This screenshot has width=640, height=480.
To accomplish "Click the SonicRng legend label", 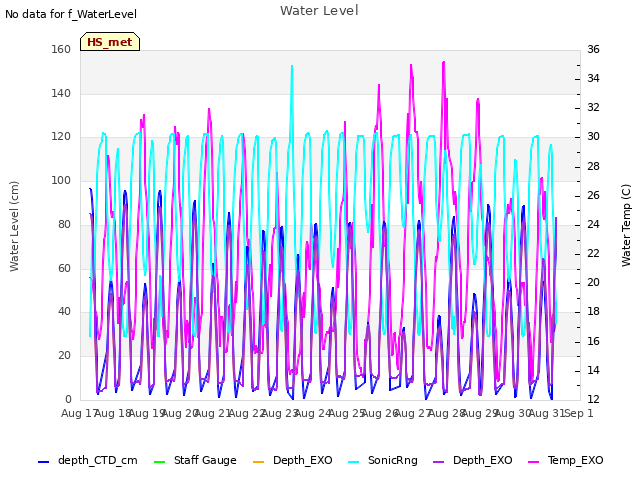I will tap(393, 460).
